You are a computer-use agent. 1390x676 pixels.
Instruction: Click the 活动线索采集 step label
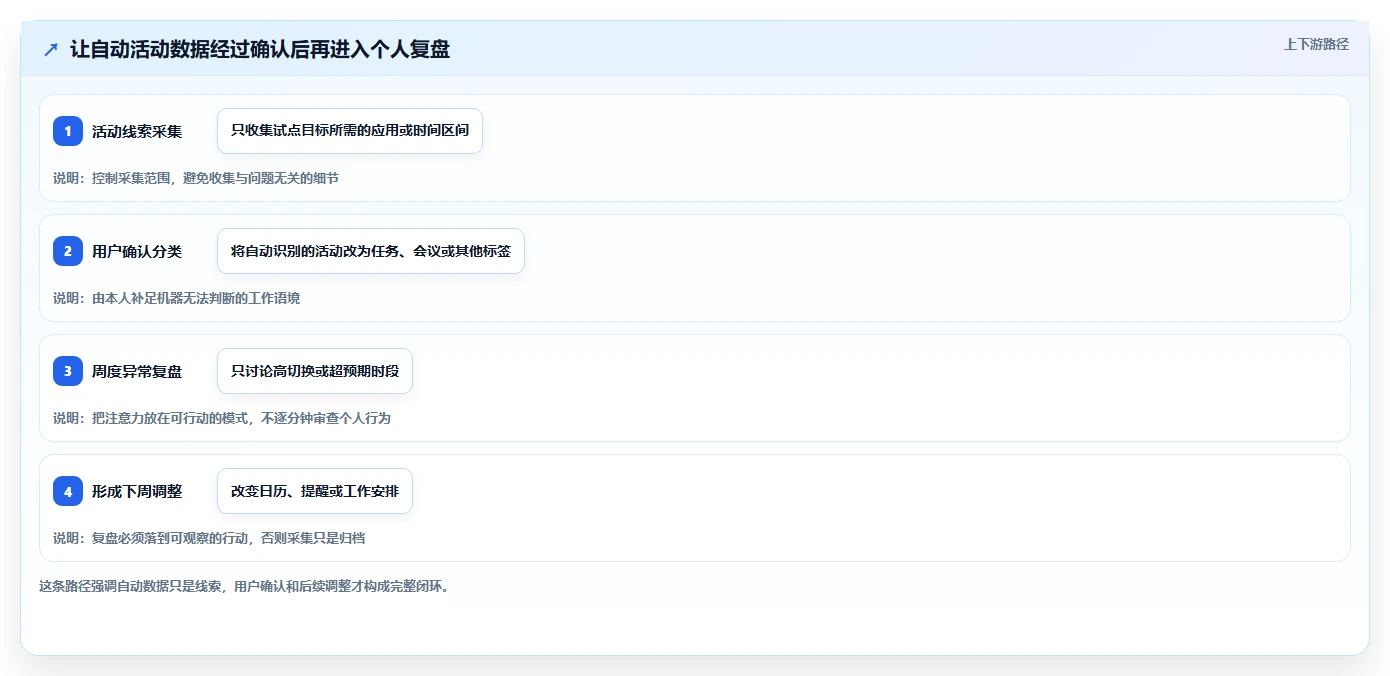click(137, 131)
